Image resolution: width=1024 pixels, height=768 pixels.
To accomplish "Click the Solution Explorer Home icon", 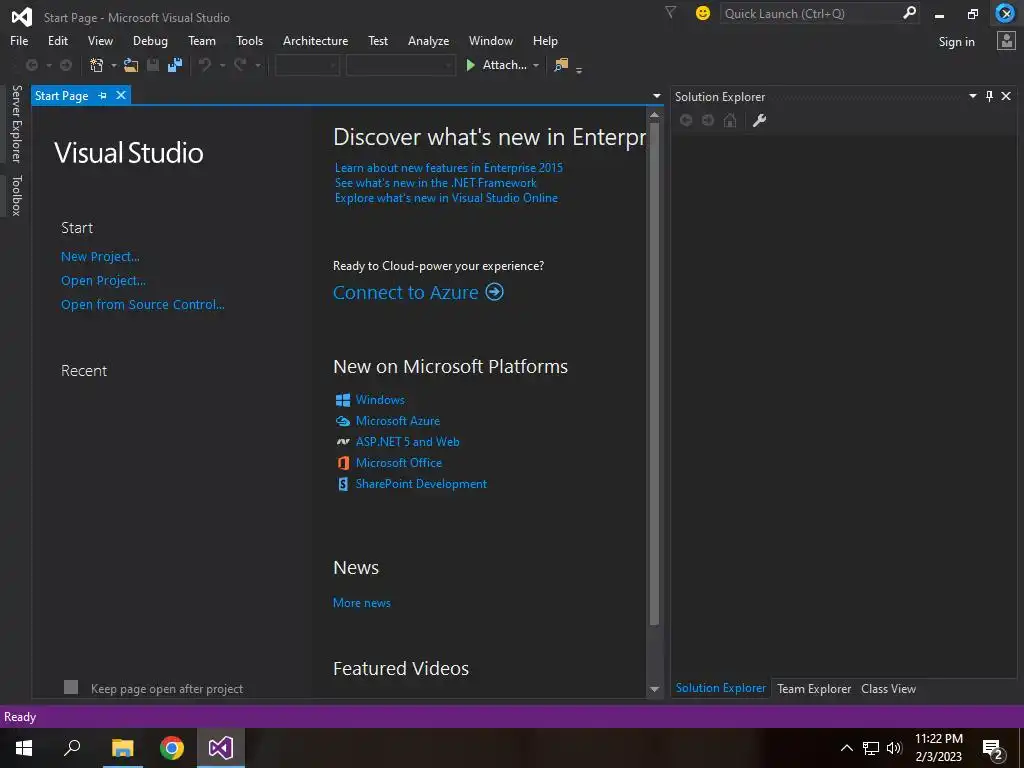I will (730, 120).
